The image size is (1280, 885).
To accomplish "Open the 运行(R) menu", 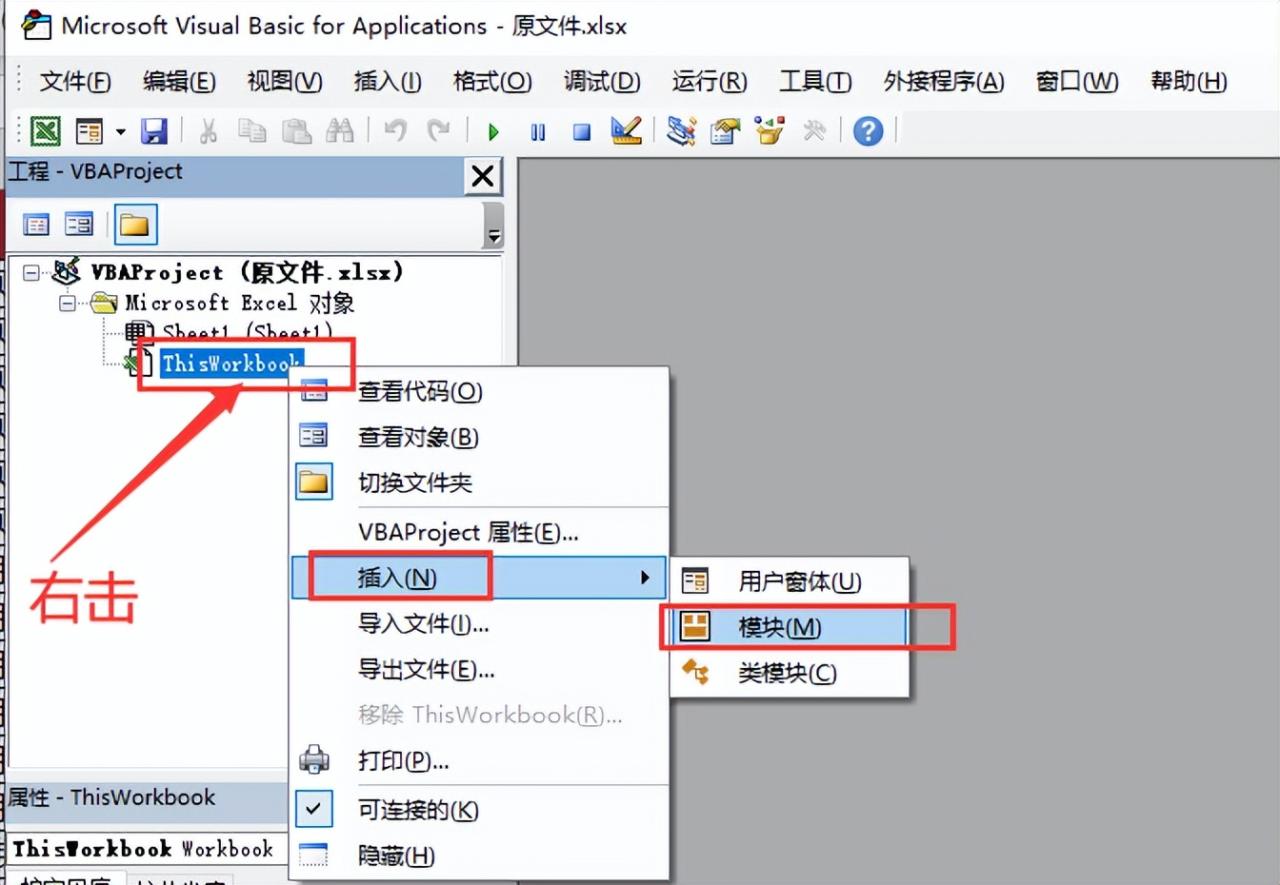I will pos(709,82).
